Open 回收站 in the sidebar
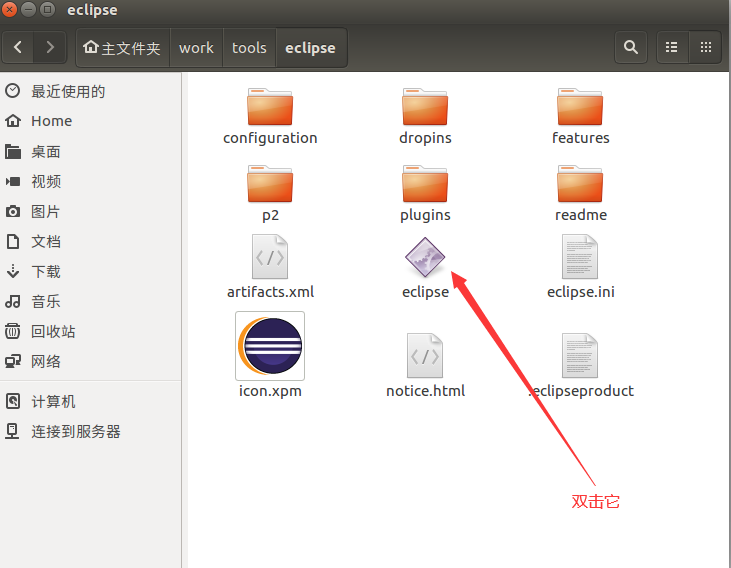The image size is (731, 568). click(x=90, y=332)
